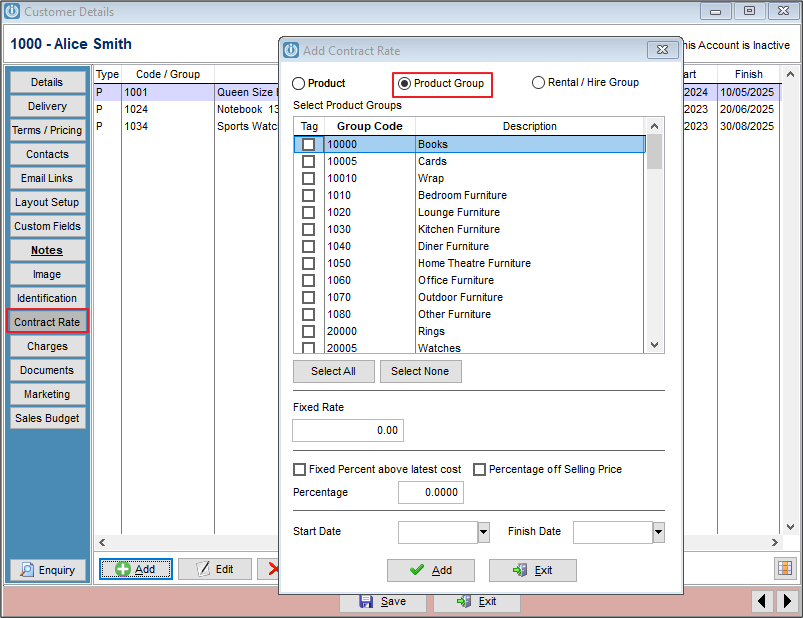Open the Contract Rate tab

pyautogui.click(x=47, y=322)
